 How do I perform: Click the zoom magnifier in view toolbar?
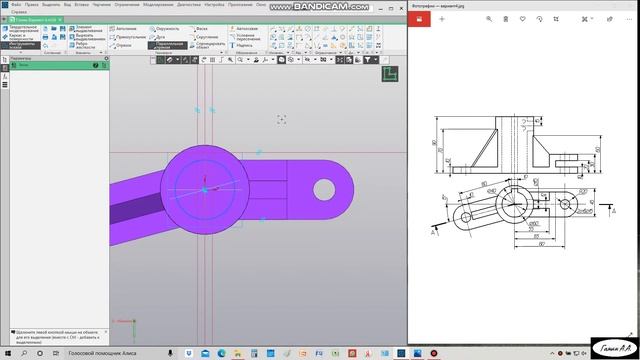pos(240,60)
